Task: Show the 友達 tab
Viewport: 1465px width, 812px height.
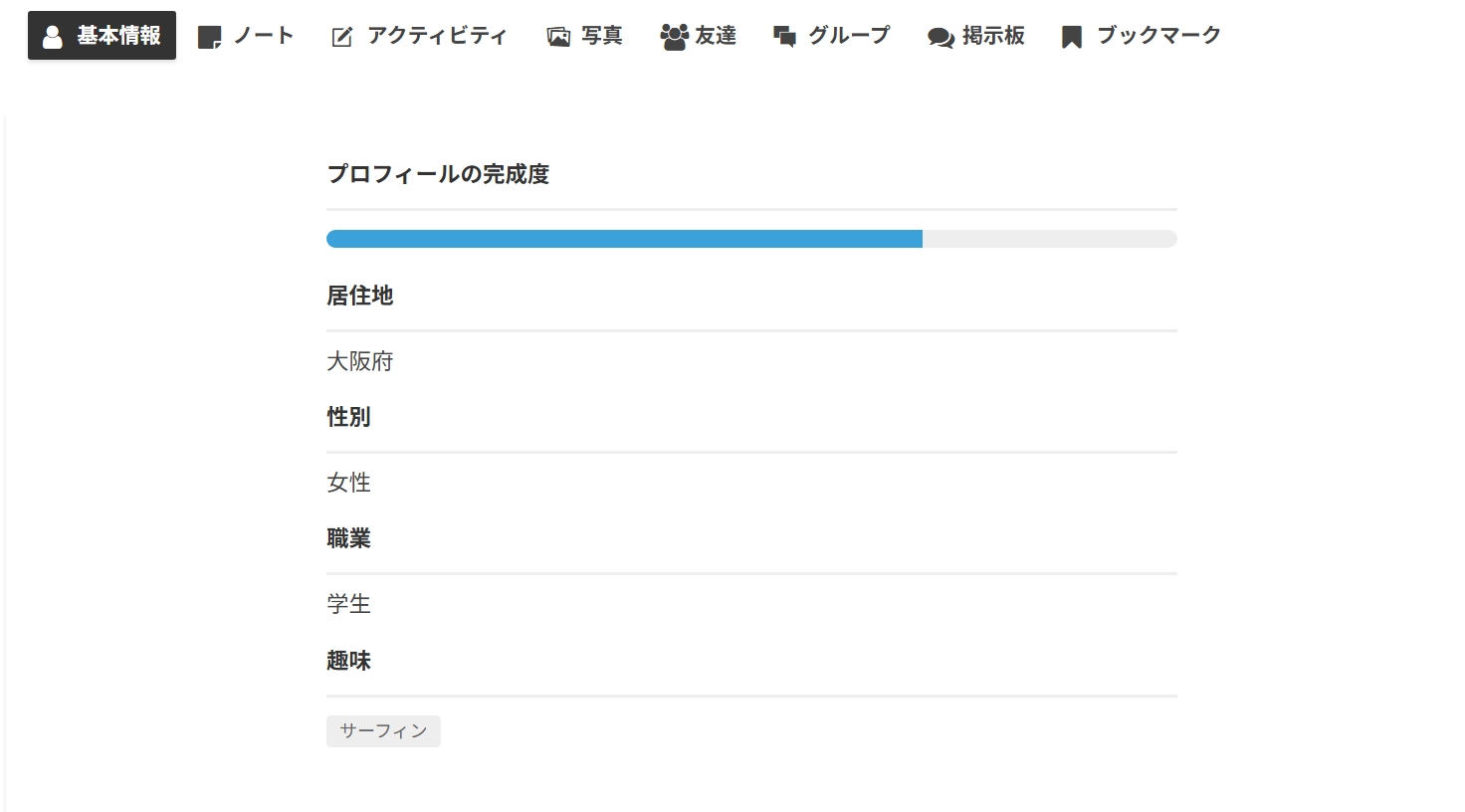Action: pyautogui.click(x=716, y=36)
